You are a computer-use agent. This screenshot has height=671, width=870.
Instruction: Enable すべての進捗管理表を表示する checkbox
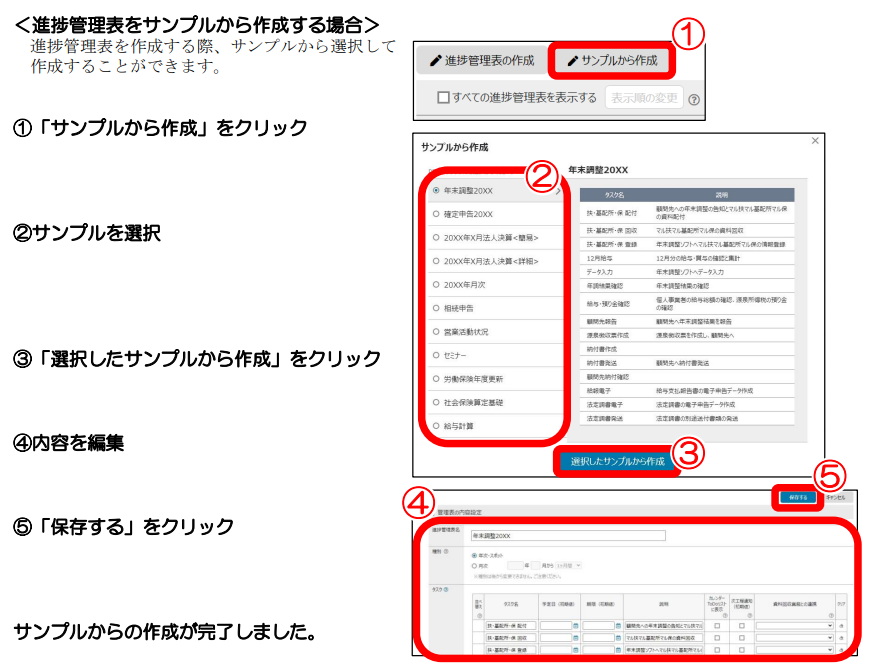(444, 98)
